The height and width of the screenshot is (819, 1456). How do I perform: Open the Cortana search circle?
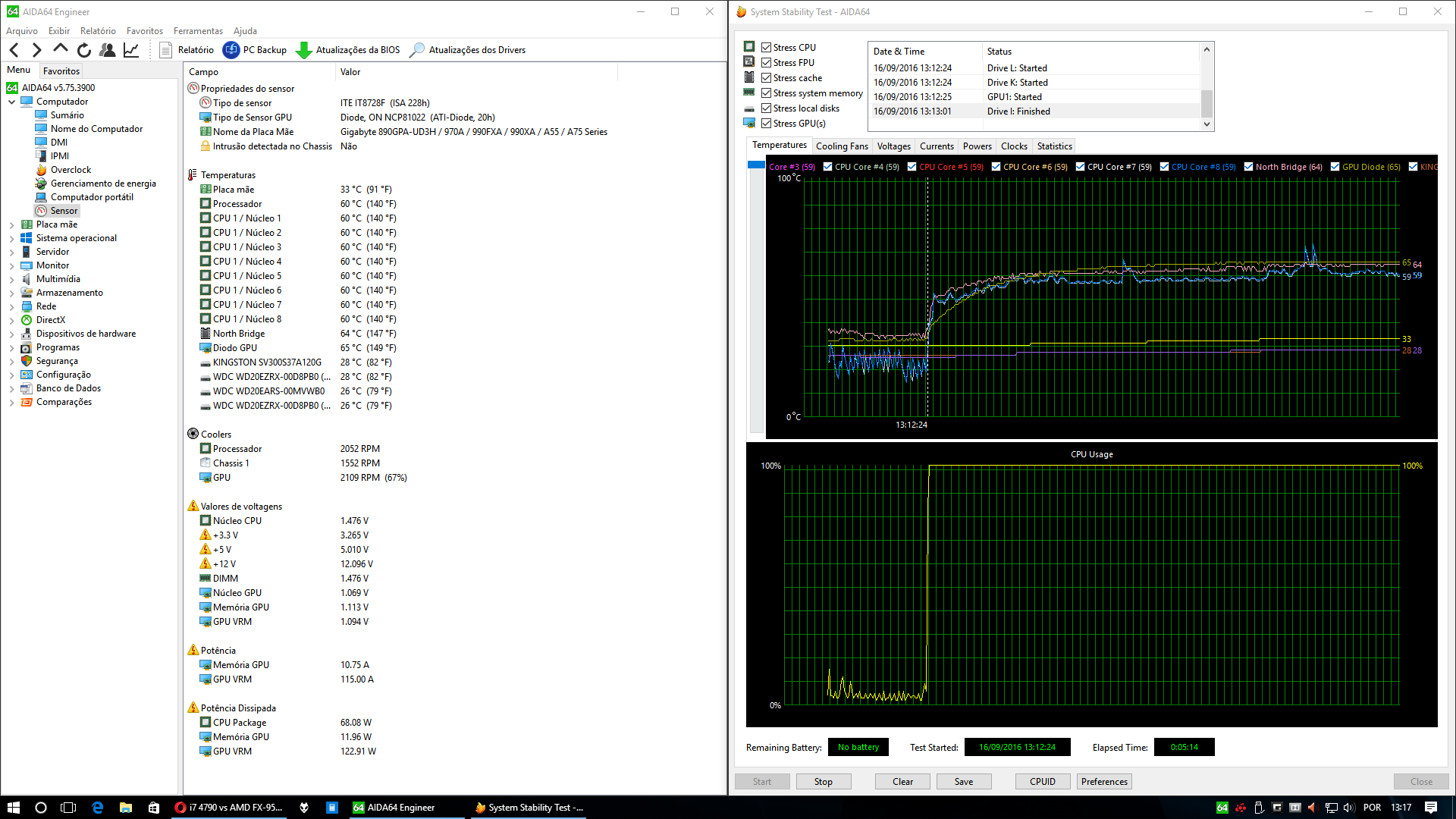pos(41,808)
